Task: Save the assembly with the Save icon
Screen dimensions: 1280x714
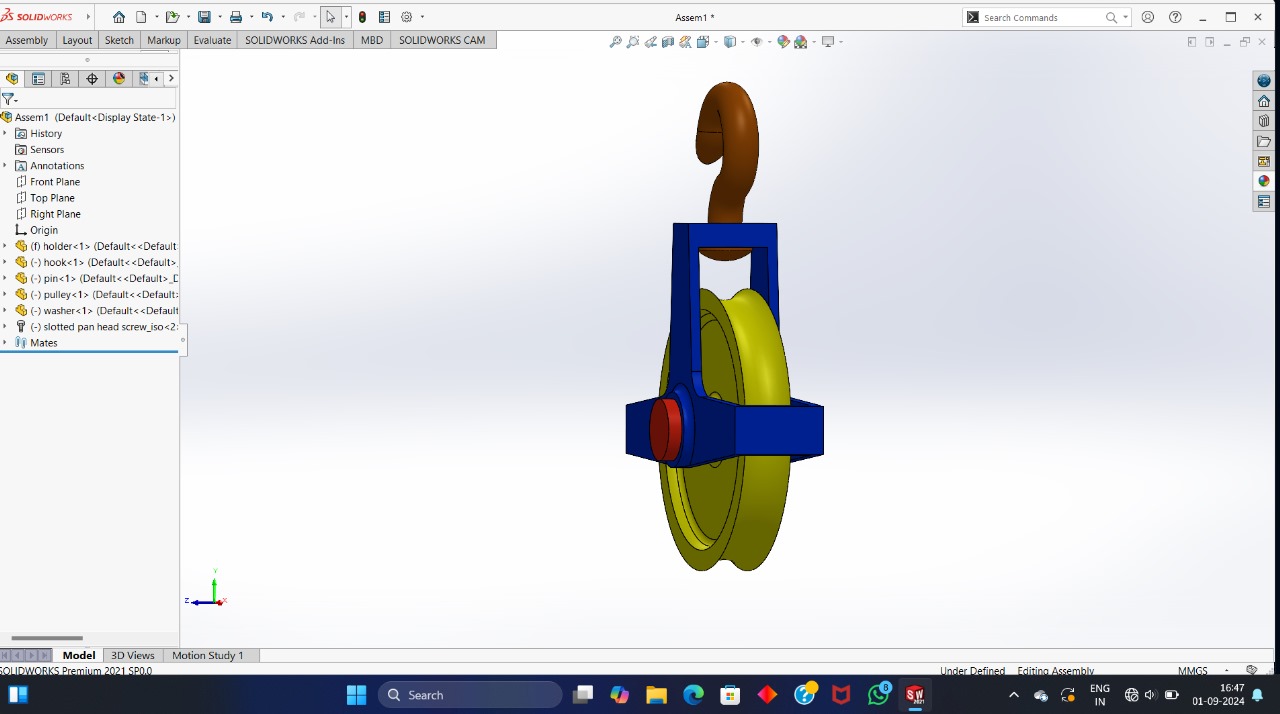Action: point(204,17)
